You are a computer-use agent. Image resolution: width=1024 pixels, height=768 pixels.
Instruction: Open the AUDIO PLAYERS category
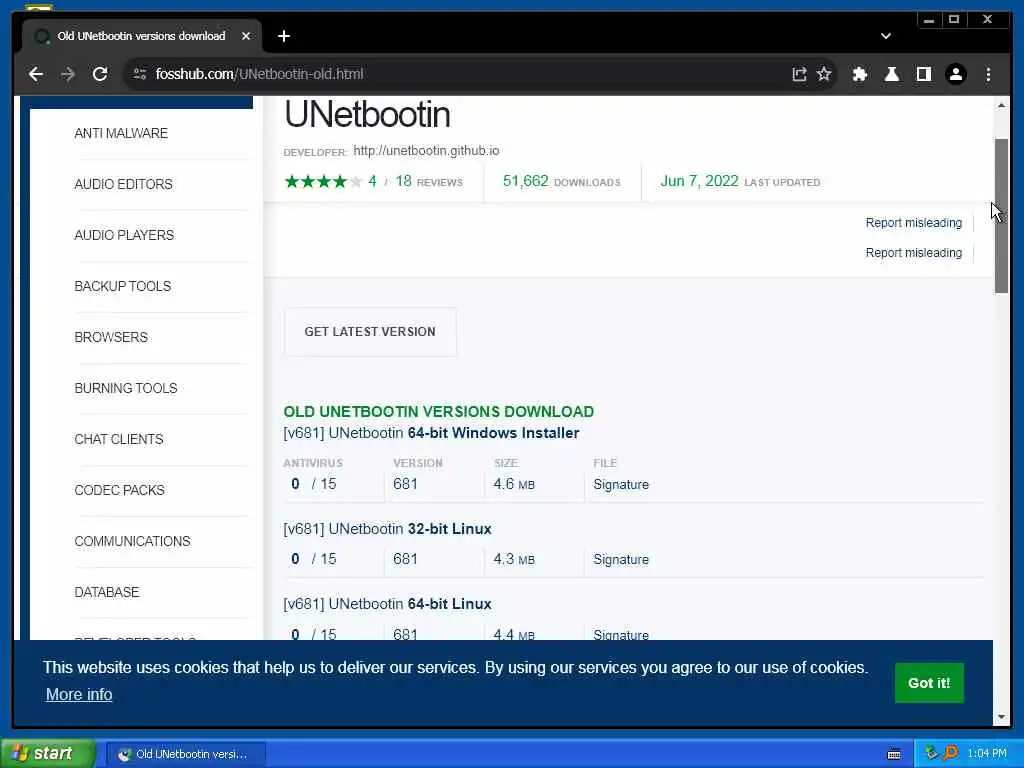click(x=124, y=235)
